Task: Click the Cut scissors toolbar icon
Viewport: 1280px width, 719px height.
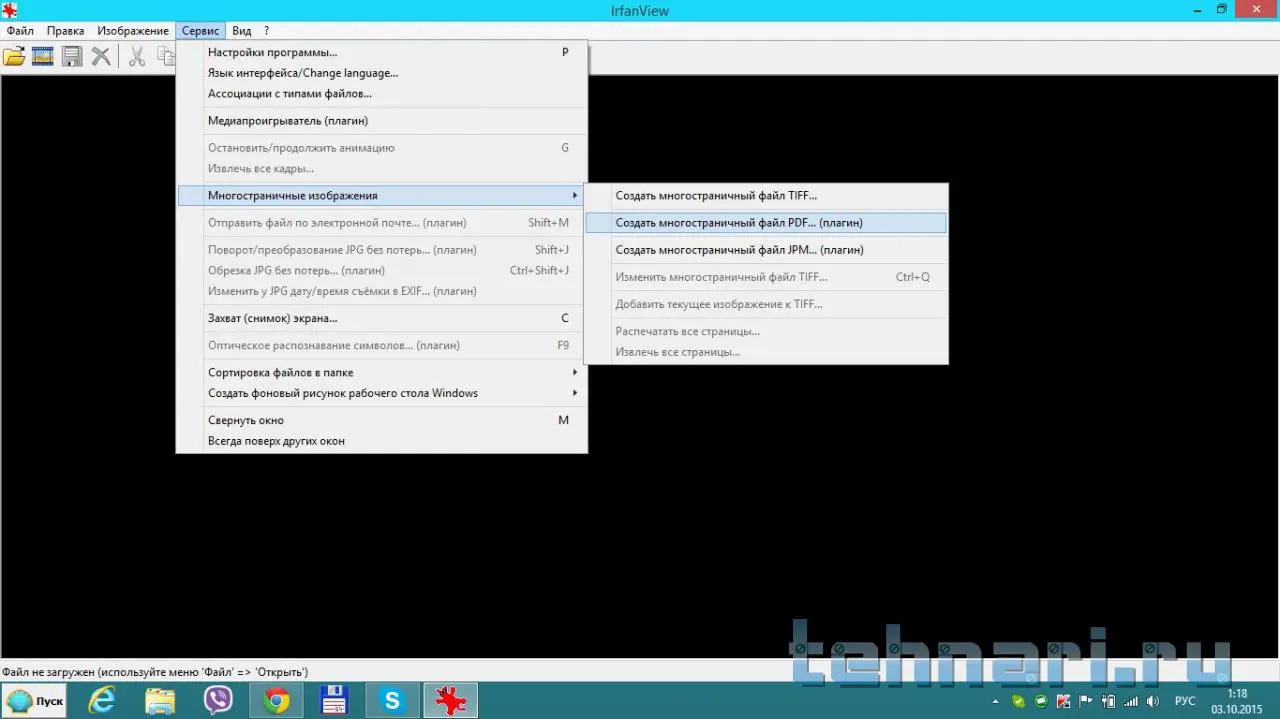Action: tap(136, 56)
